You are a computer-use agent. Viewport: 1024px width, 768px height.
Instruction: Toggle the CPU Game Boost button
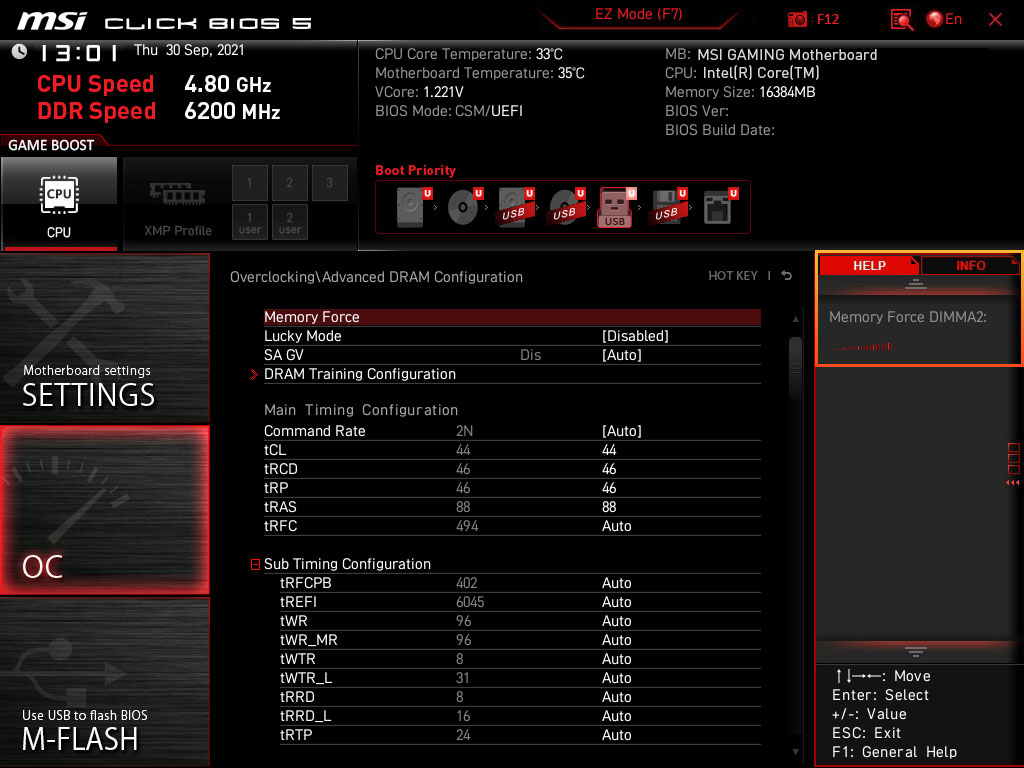point(59,204)
